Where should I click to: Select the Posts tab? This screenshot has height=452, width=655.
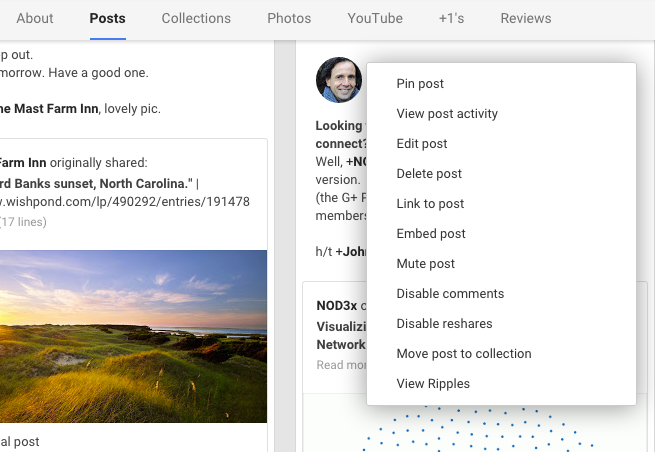coord(107,18)
